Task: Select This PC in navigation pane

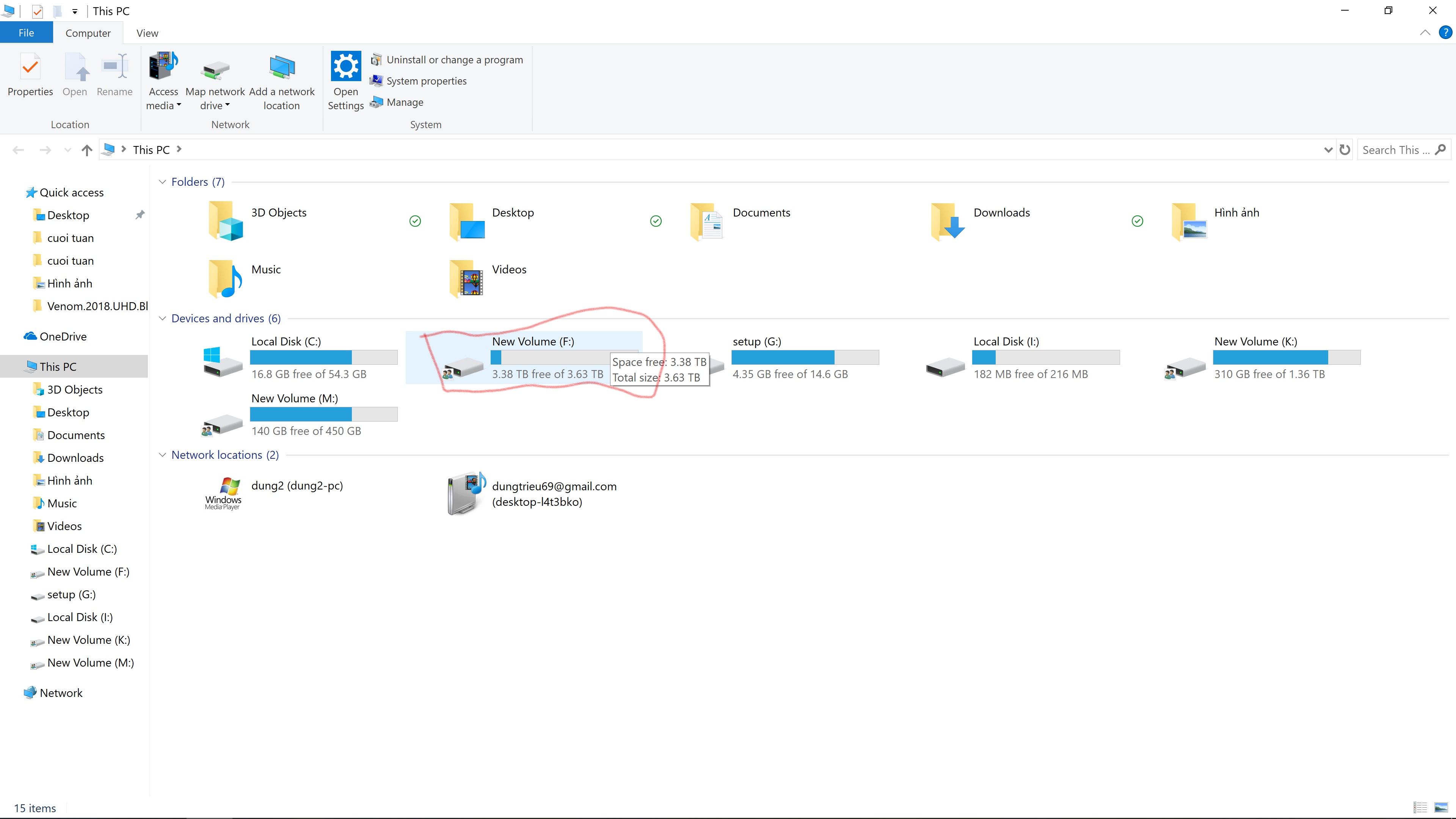Action: point(74,367)
